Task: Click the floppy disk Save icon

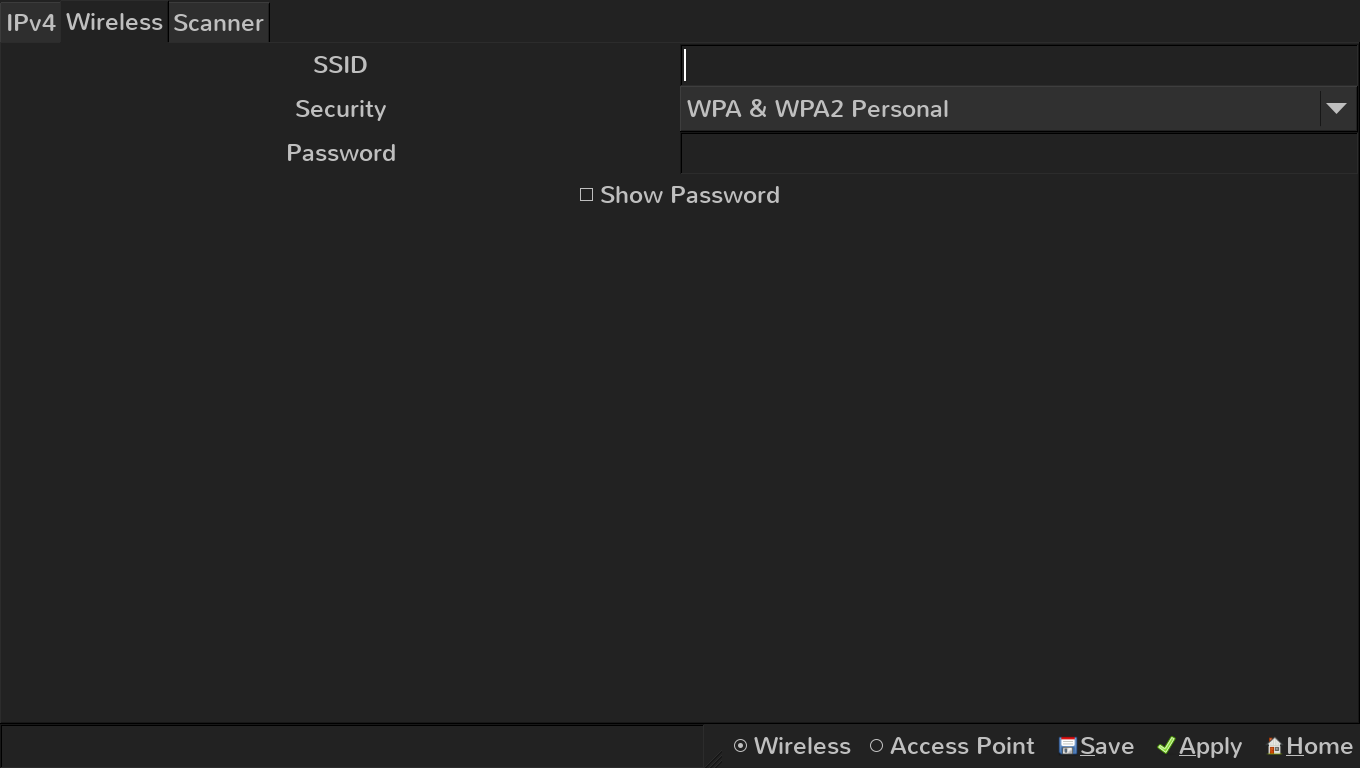Action: tap(1067, 746)
